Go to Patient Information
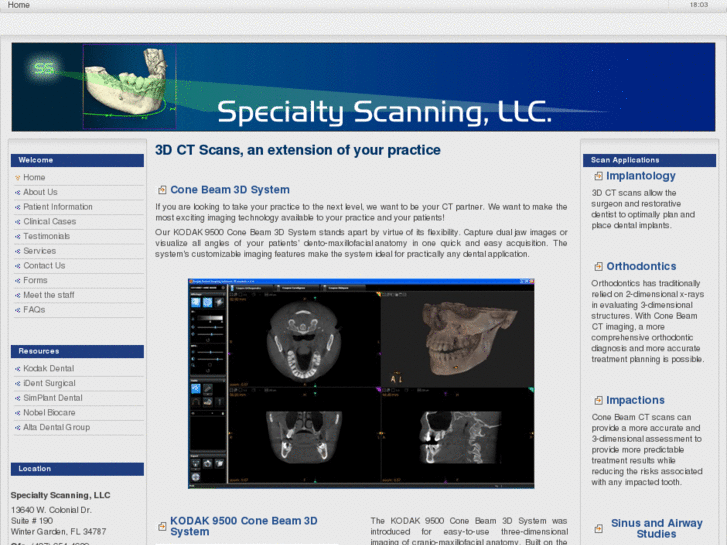The width and height of the screenshot is (727, 545). (58, 207)
